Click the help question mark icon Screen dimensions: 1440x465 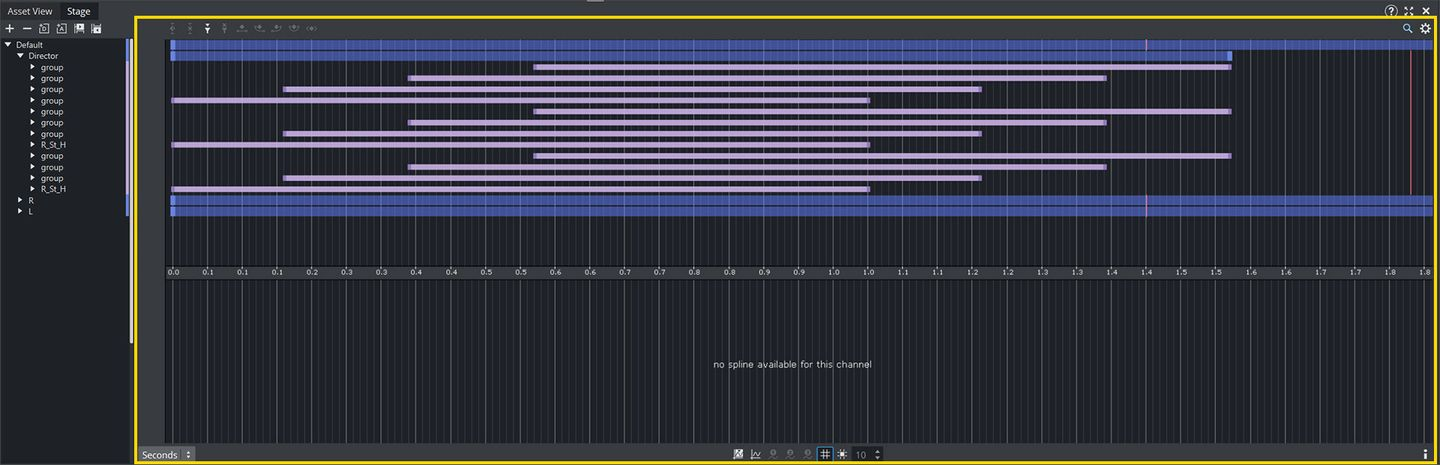pyautogui.click(x=1391, y=10)
